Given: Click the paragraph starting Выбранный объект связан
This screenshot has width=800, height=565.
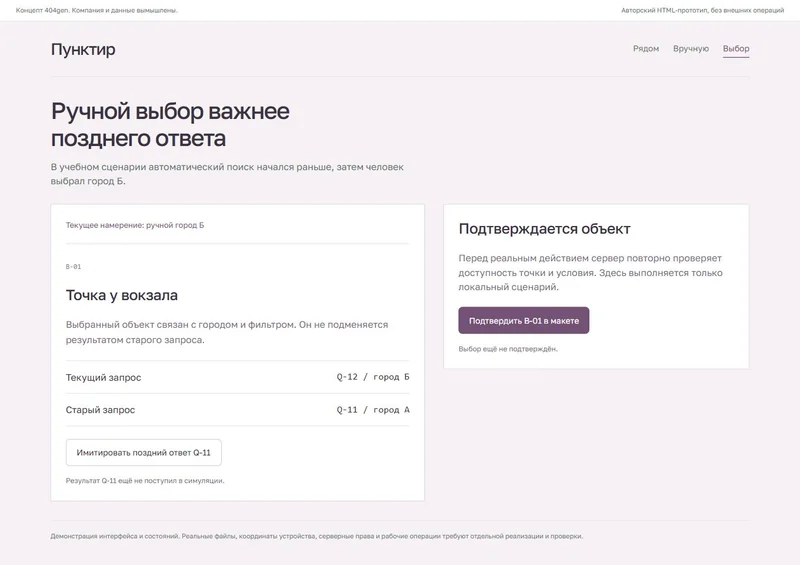Looking at the screenshot, I should [227, 332].
